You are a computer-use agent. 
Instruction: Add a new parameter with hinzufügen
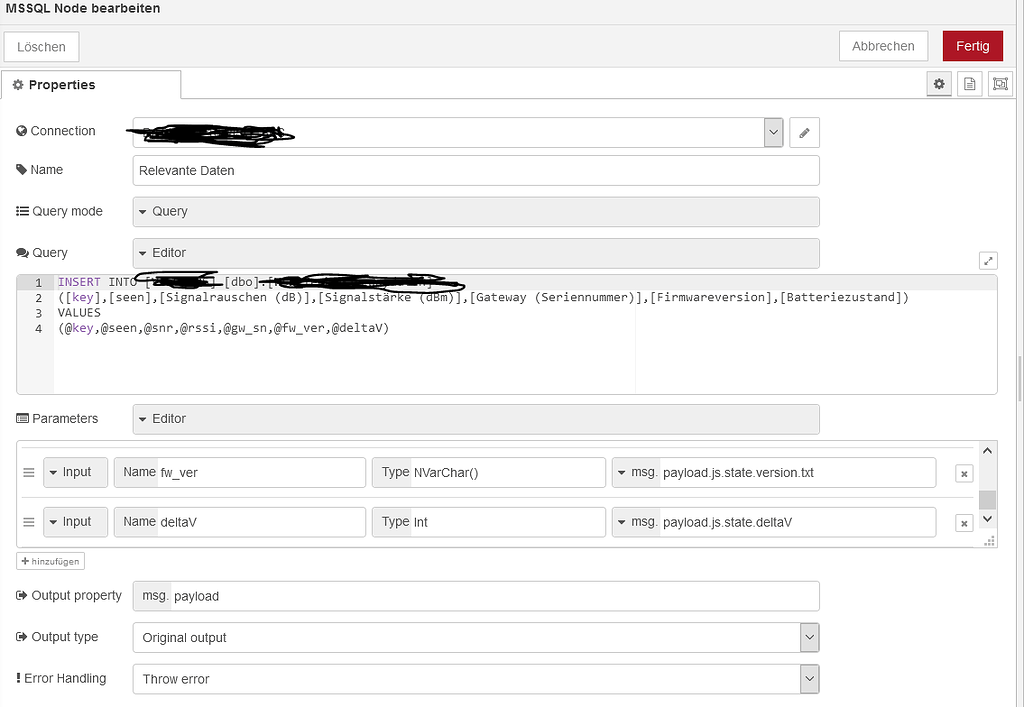(50, 560)
